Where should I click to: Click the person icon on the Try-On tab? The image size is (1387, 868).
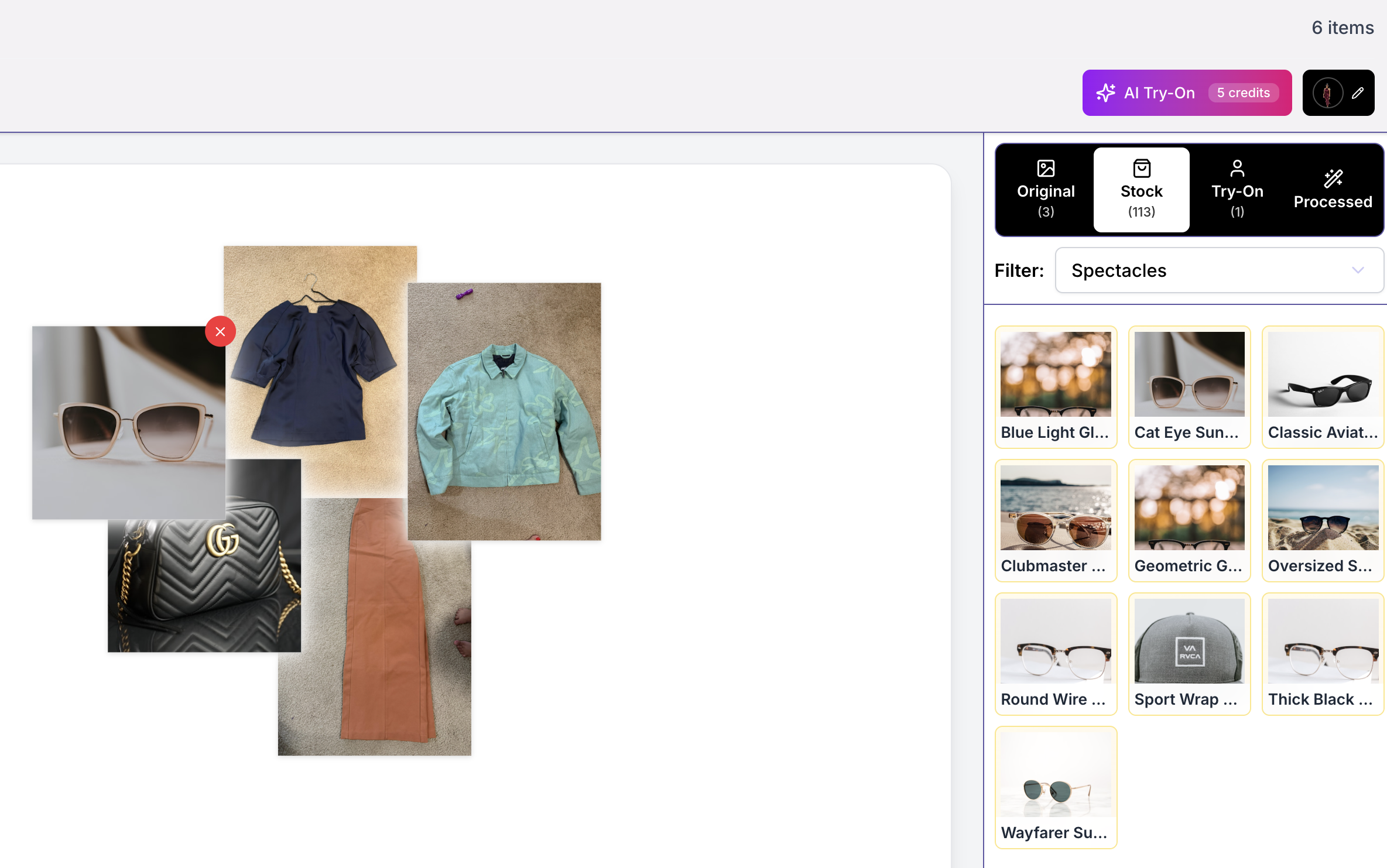click(x=1237, y=167)
